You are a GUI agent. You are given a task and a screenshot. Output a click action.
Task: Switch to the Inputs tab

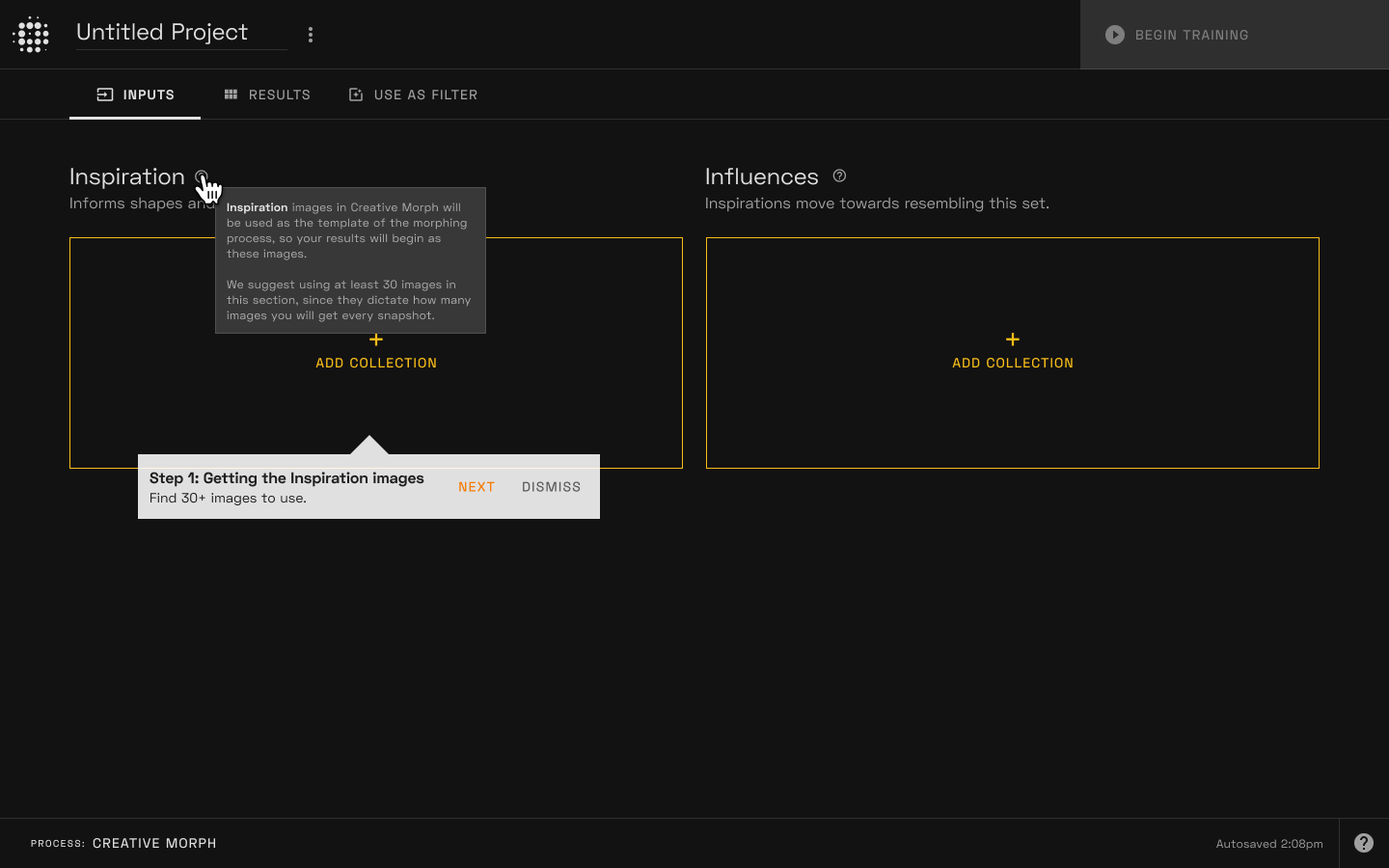click(x=135, y=95)
